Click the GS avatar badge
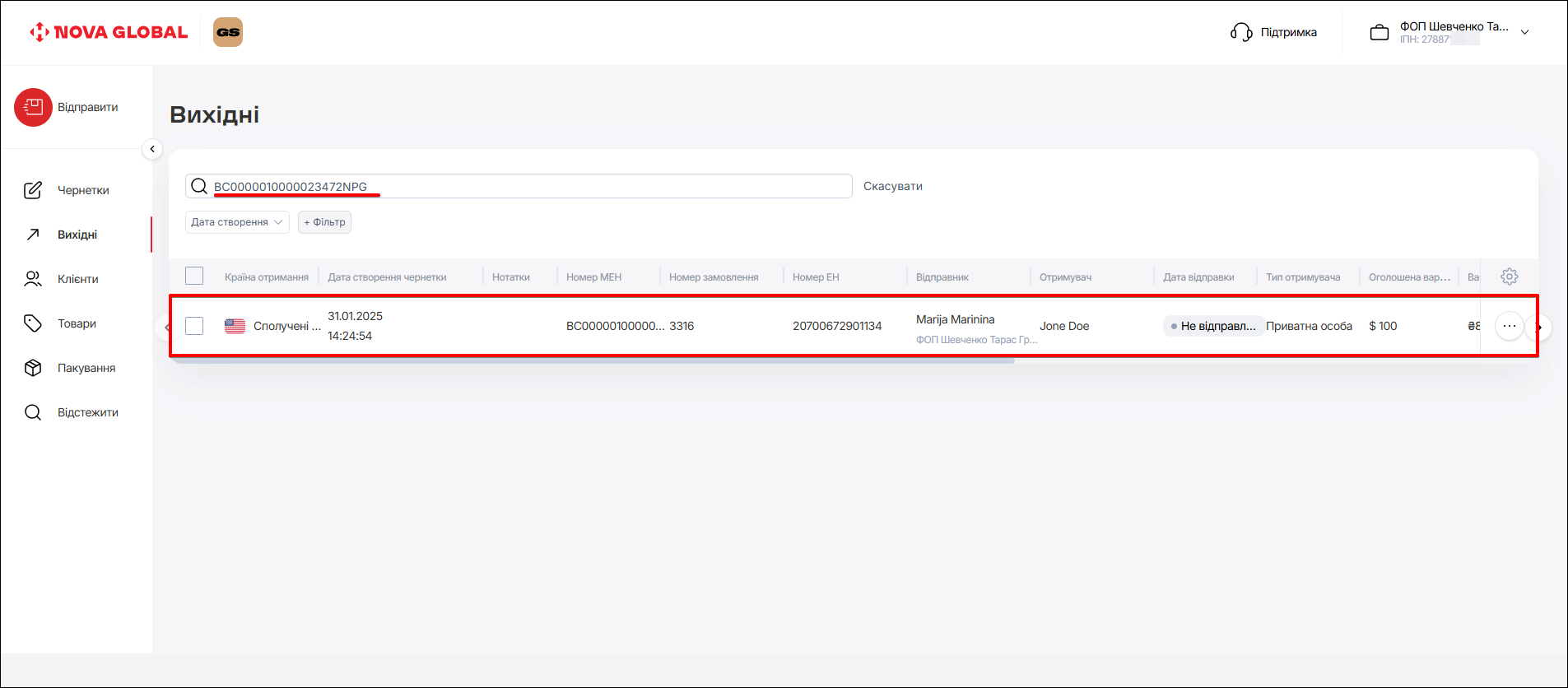1568x688 pixels. pos(228,32)
